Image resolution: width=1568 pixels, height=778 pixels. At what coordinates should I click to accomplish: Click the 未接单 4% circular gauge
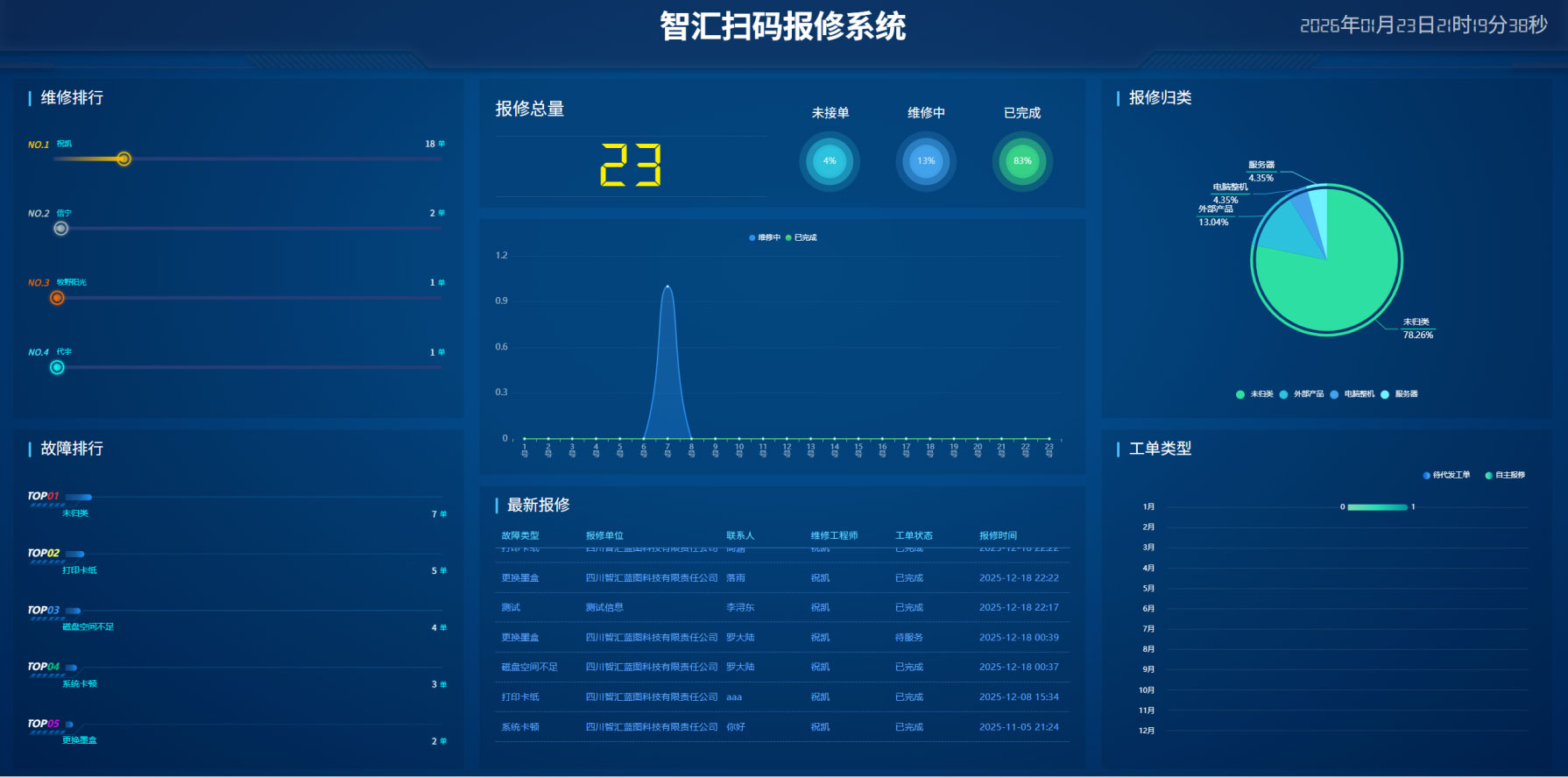(x=830, y=161)
